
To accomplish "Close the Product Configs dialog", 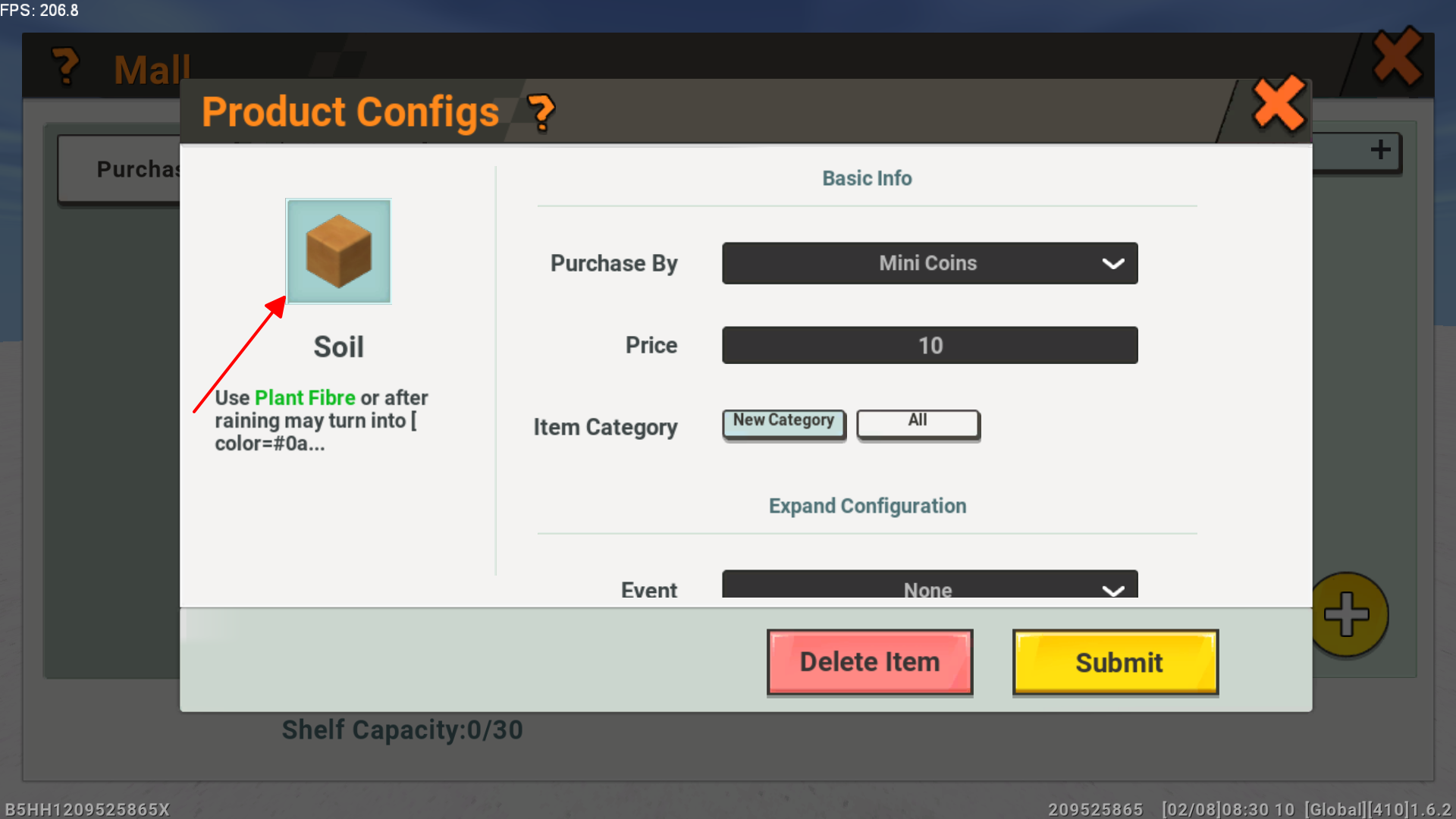I will pos(1279,105).
